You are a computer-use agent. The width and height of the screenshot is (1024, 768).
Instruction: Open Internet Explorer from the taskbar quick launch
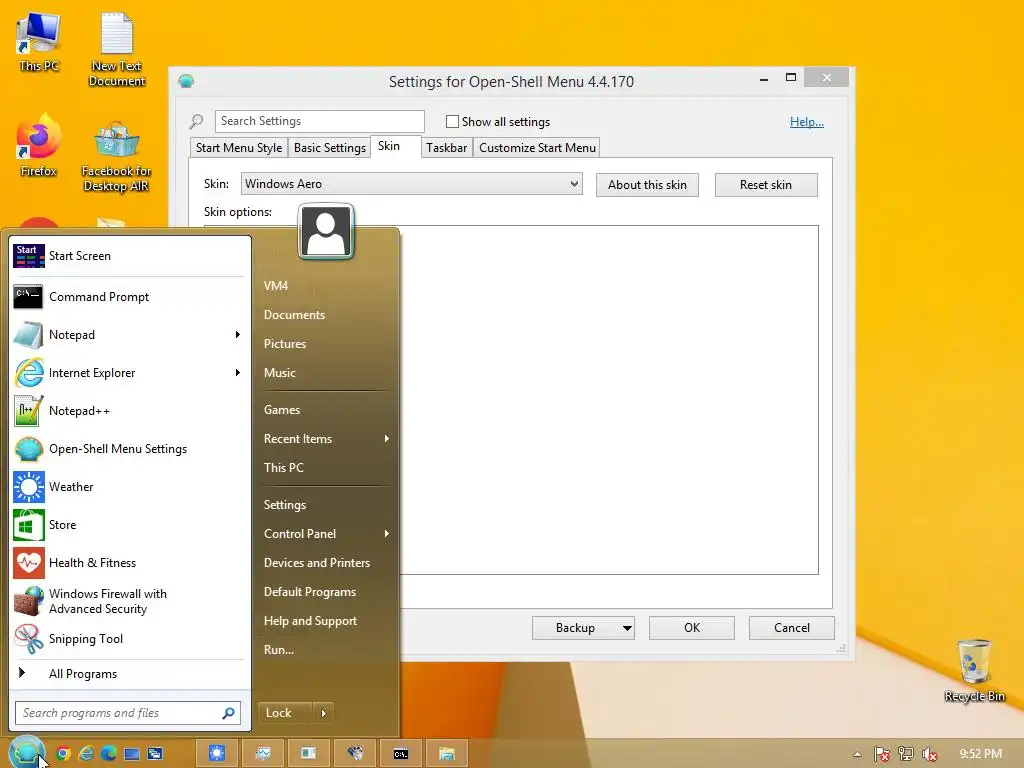[86, 754]
